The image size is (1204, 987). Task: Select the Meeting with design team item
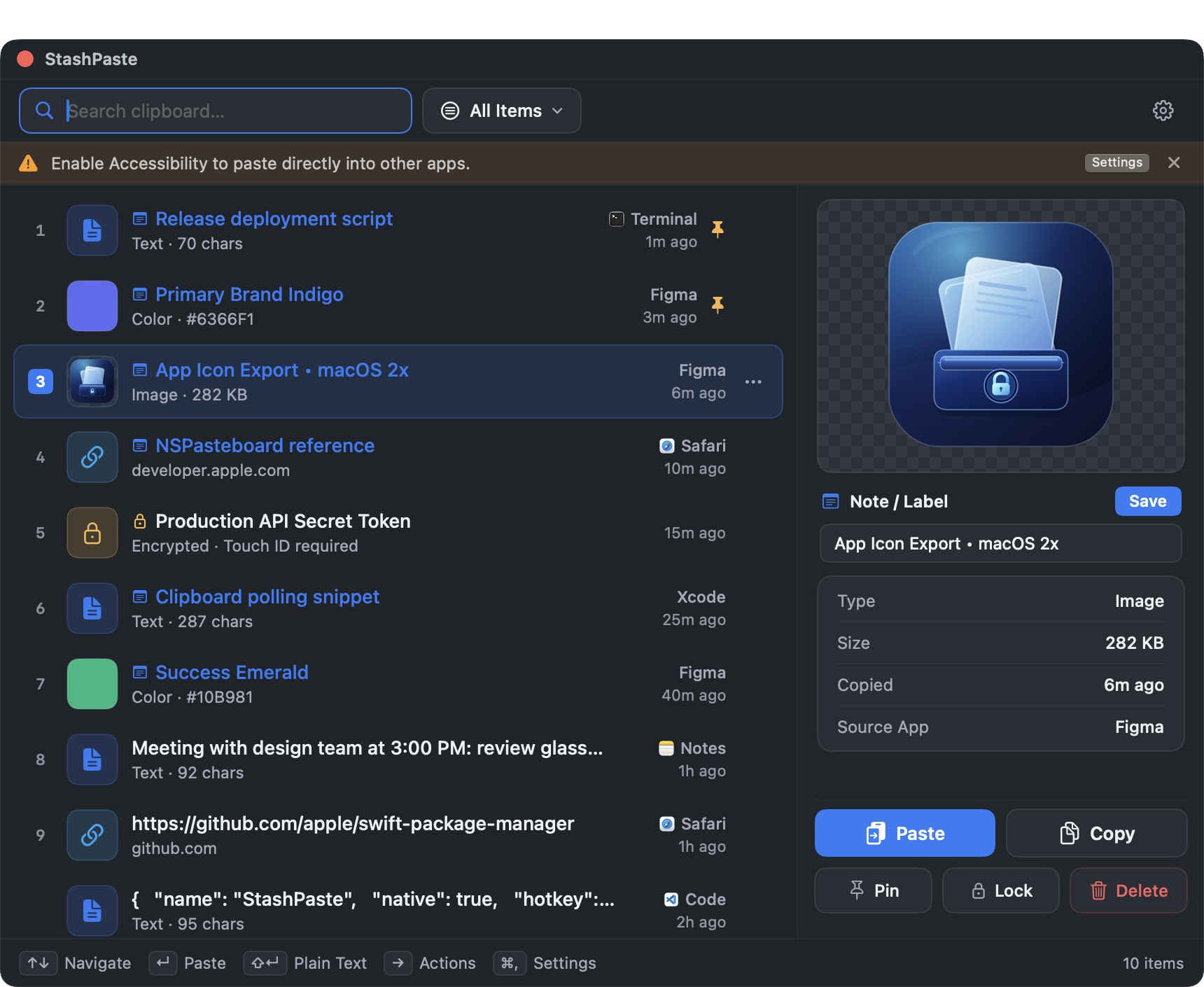click(x=398, y=759)
